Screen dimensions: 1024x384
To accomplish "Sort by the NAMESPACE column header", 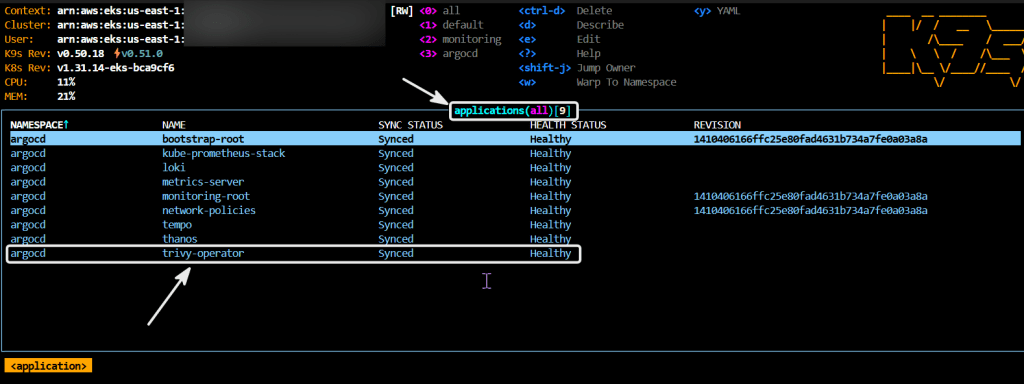I will pos(39,125).
